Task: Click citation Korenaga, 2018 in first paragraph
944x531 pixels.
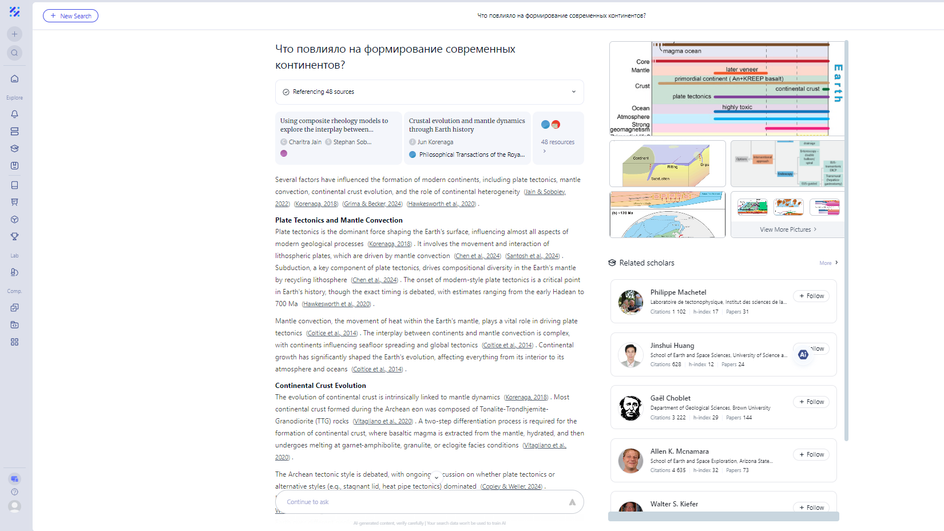Action: [316, 204]
